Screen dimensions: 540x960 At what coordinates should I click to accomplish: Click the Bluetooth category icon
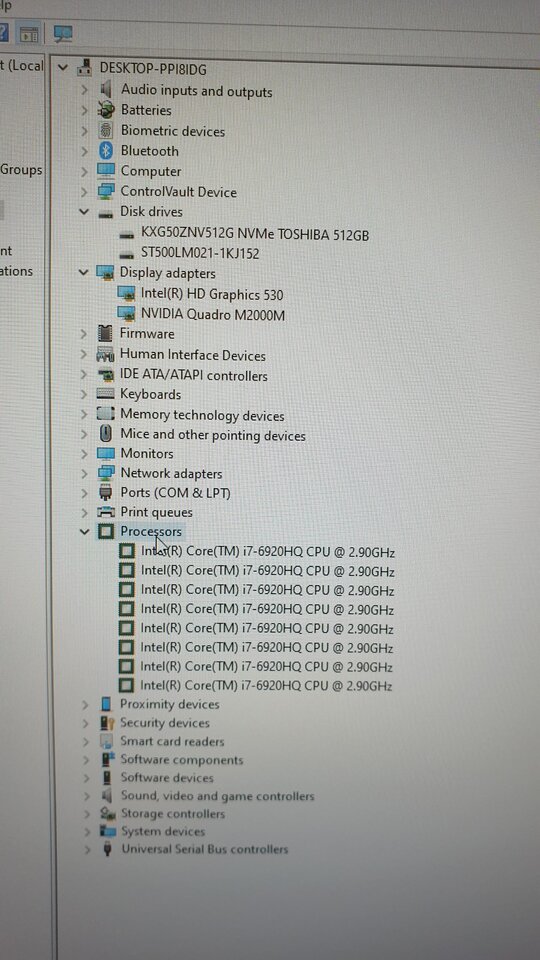(106, 151)
